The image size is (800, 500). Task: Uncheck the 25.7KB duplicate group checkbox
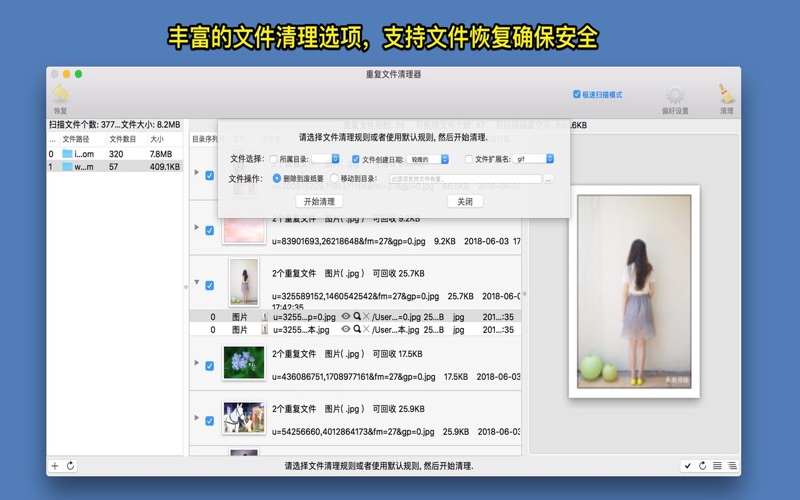(x=210, y=286)
